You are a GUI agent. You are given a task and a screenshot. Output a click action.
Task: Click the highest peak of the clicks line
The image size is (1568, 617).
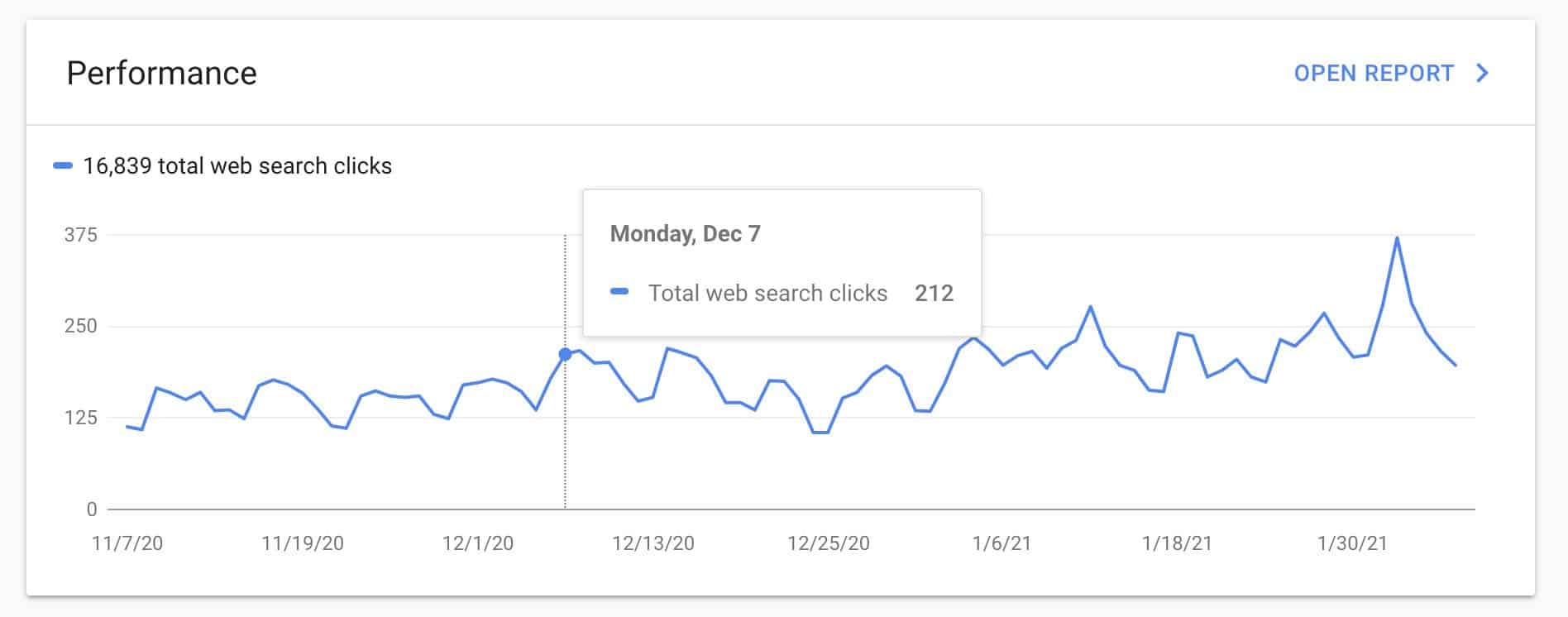tap(1397, 238)
